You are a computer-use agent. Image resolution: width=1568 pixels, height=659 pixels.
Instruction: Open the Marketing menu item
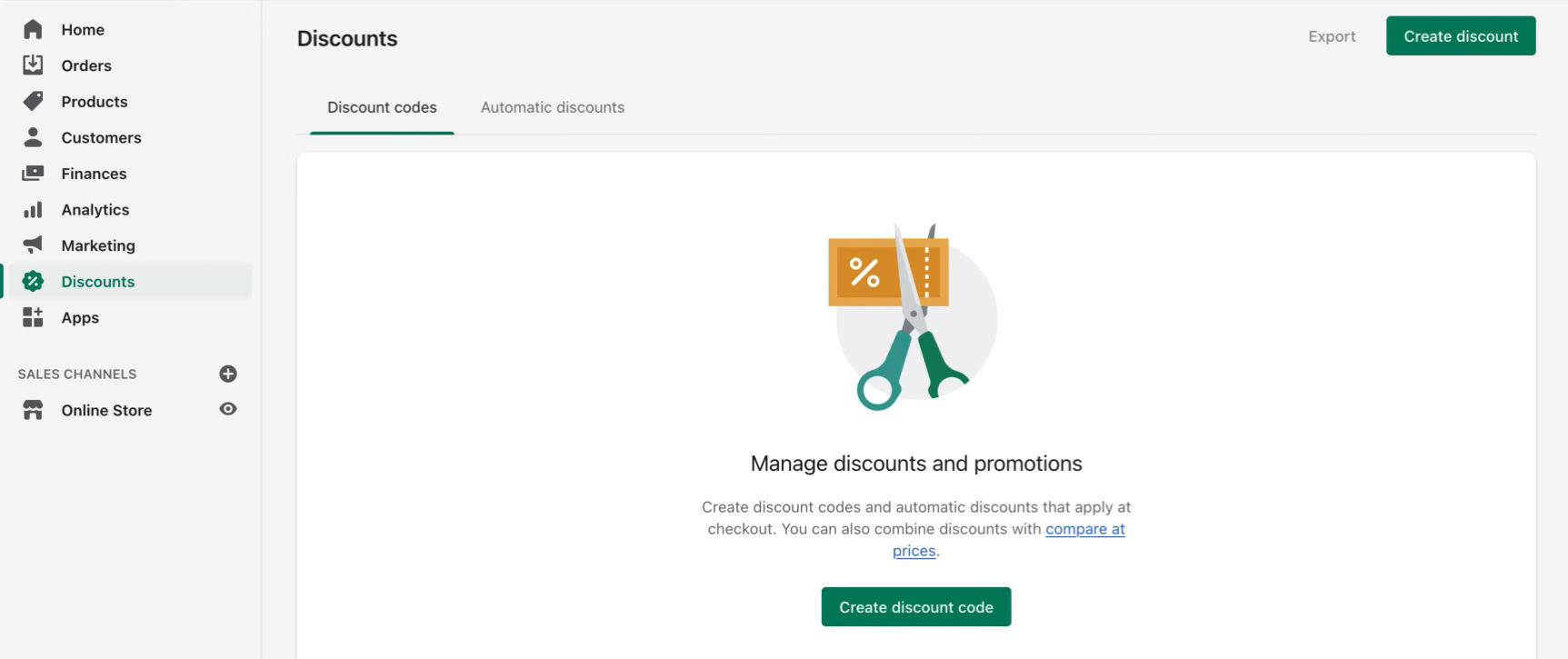pyautogui.click(x=98, y=245)
